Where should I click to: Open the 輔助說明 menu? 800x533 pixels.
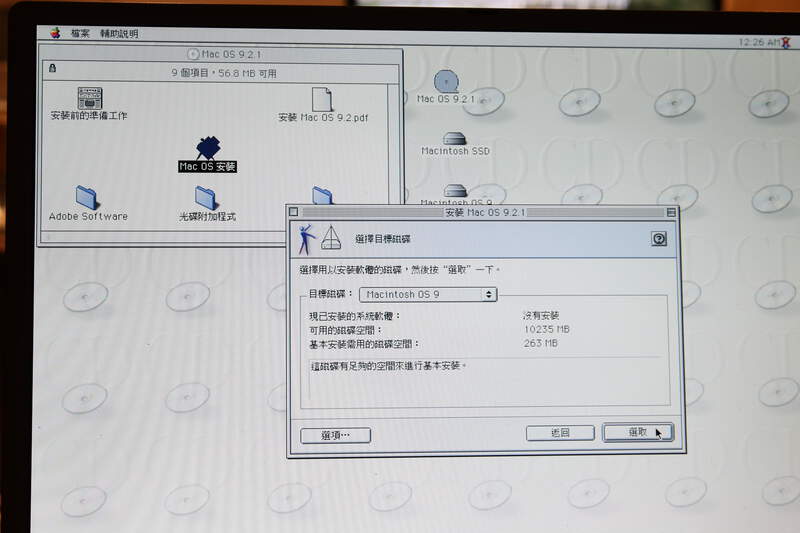(x=119, y=34)
